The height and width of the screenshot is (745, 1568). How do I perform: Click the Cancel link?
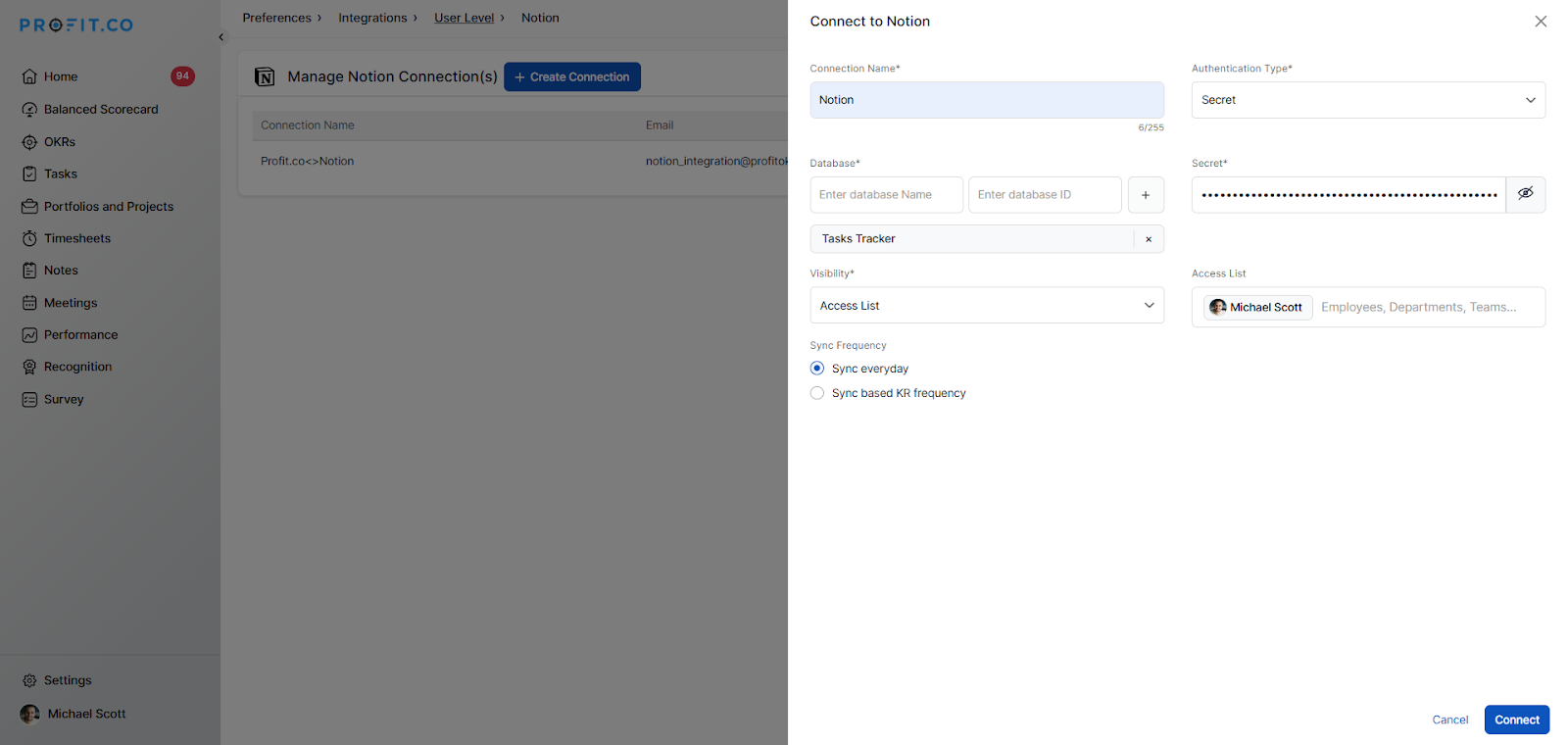point(1450,720)
